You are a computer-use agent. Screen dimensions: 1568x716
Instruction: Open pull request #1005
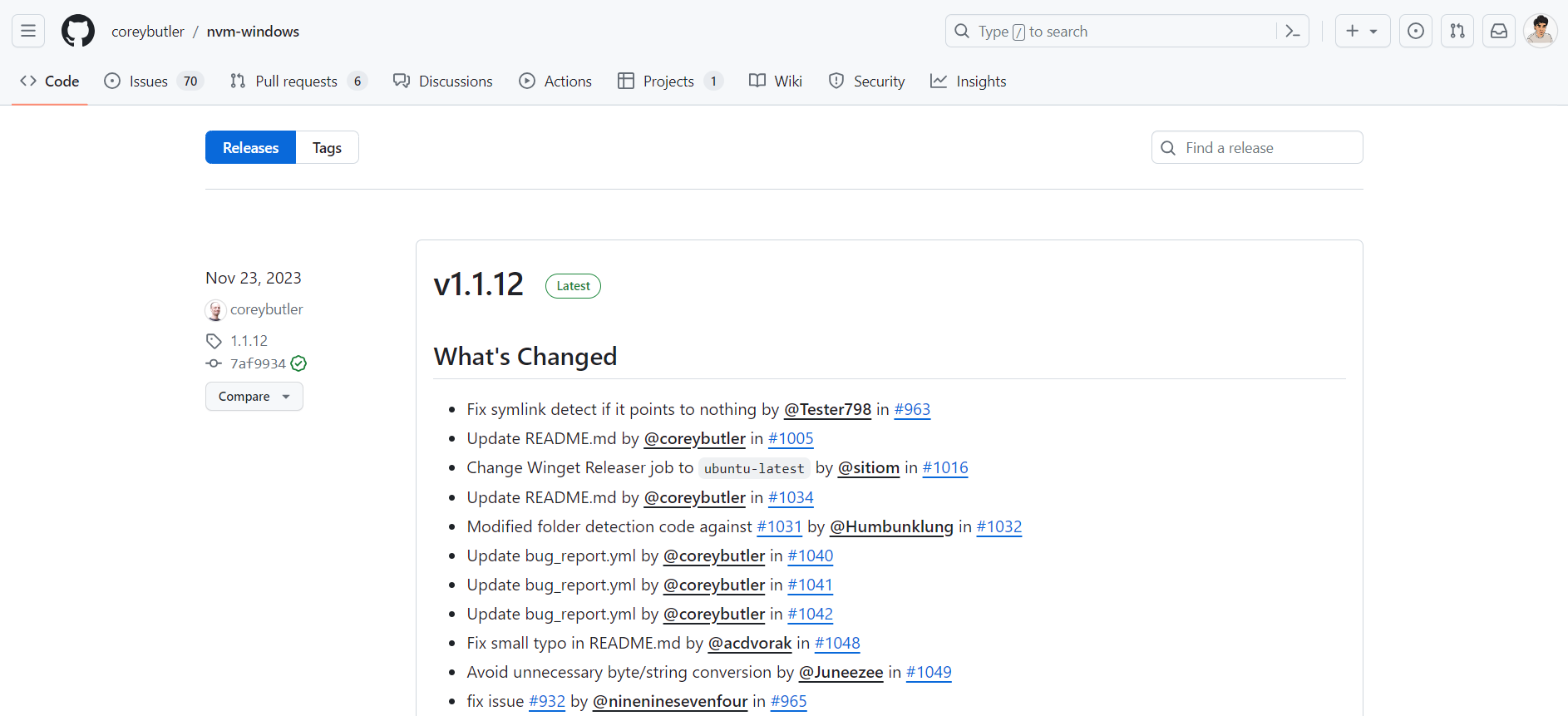click(x=791, y=438)
